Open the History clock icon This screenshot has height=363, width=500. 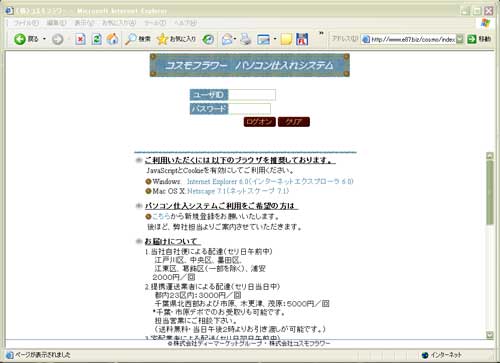point(209,39)
